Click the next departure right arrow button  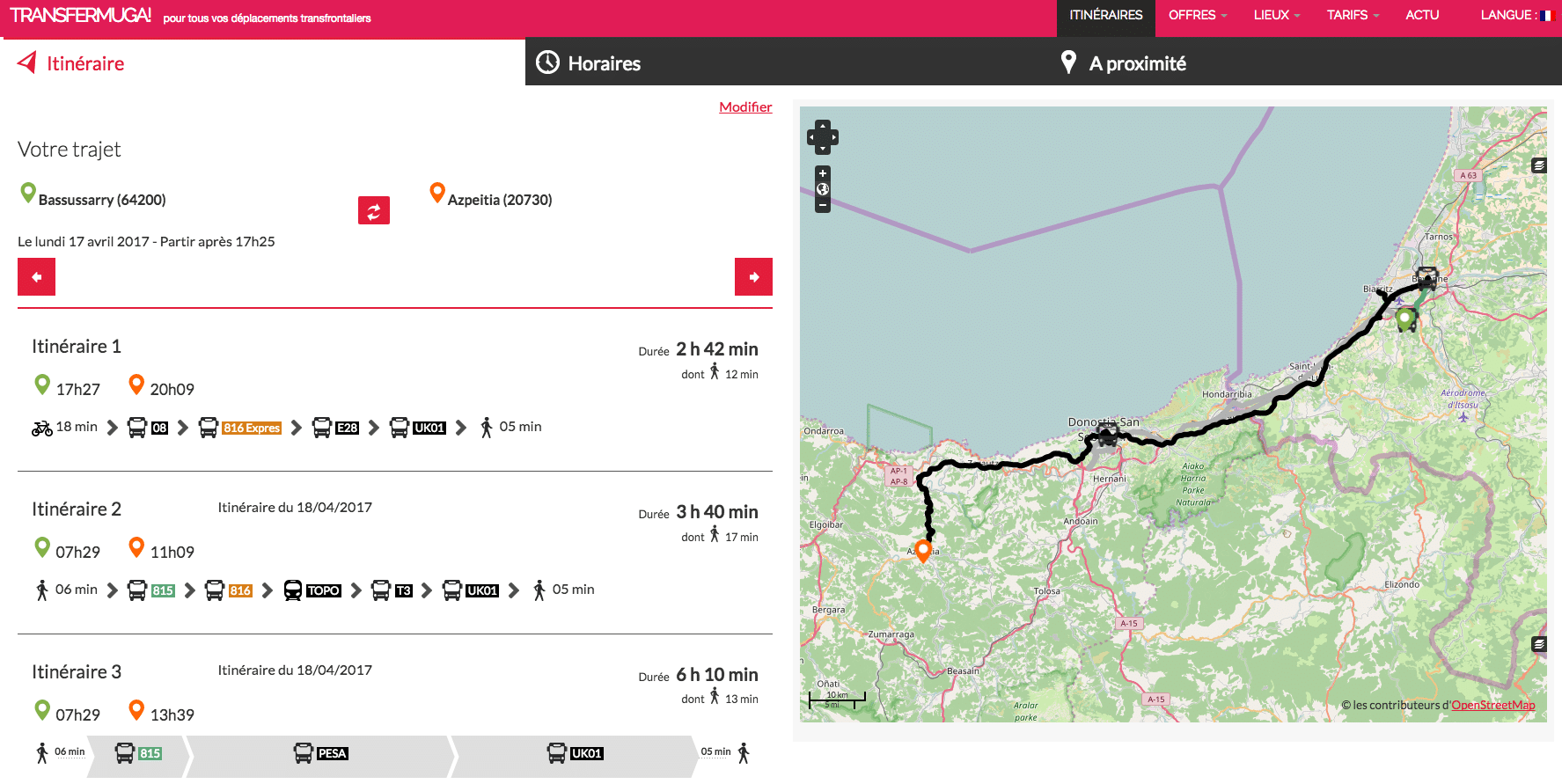pyautogui.click(x=753, y=277)
